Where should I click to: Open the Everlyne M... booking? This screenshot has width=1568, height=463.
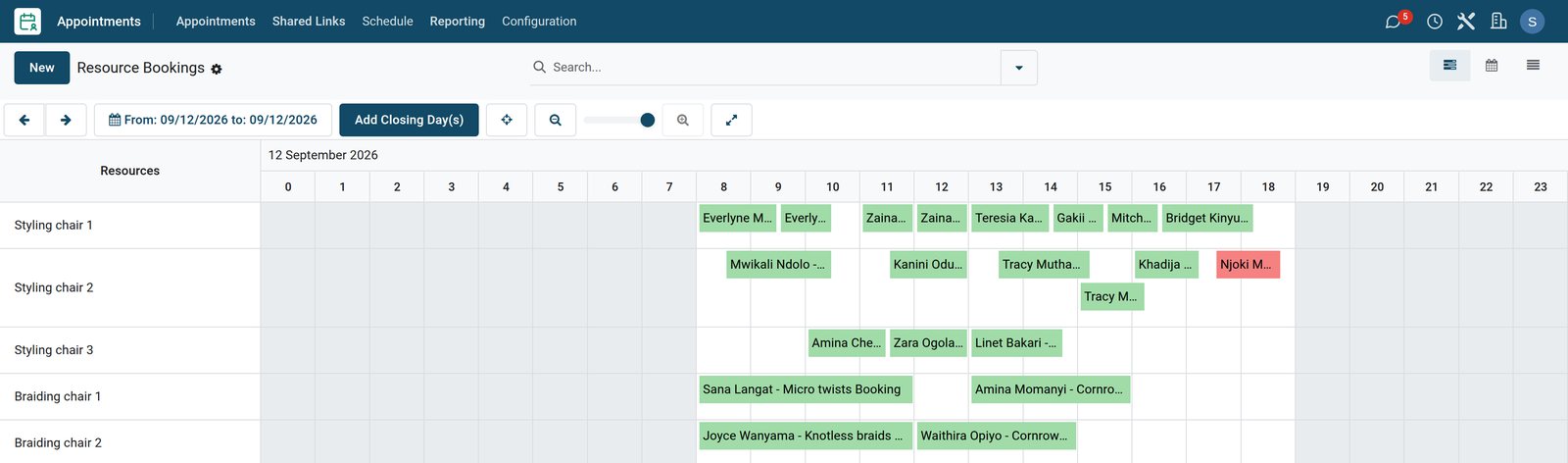[x=738, y=219]
